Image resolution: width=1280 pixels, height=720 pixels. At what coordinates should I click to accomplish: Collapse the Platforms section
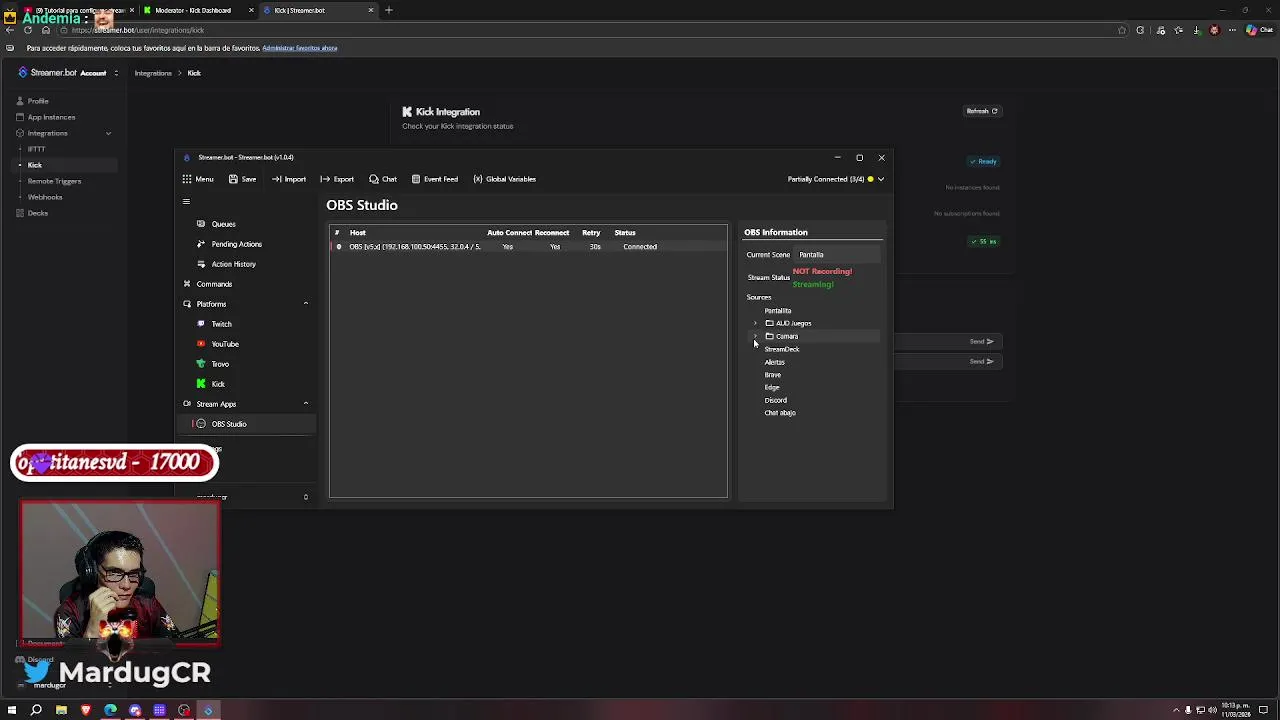[x=306, y=304]
